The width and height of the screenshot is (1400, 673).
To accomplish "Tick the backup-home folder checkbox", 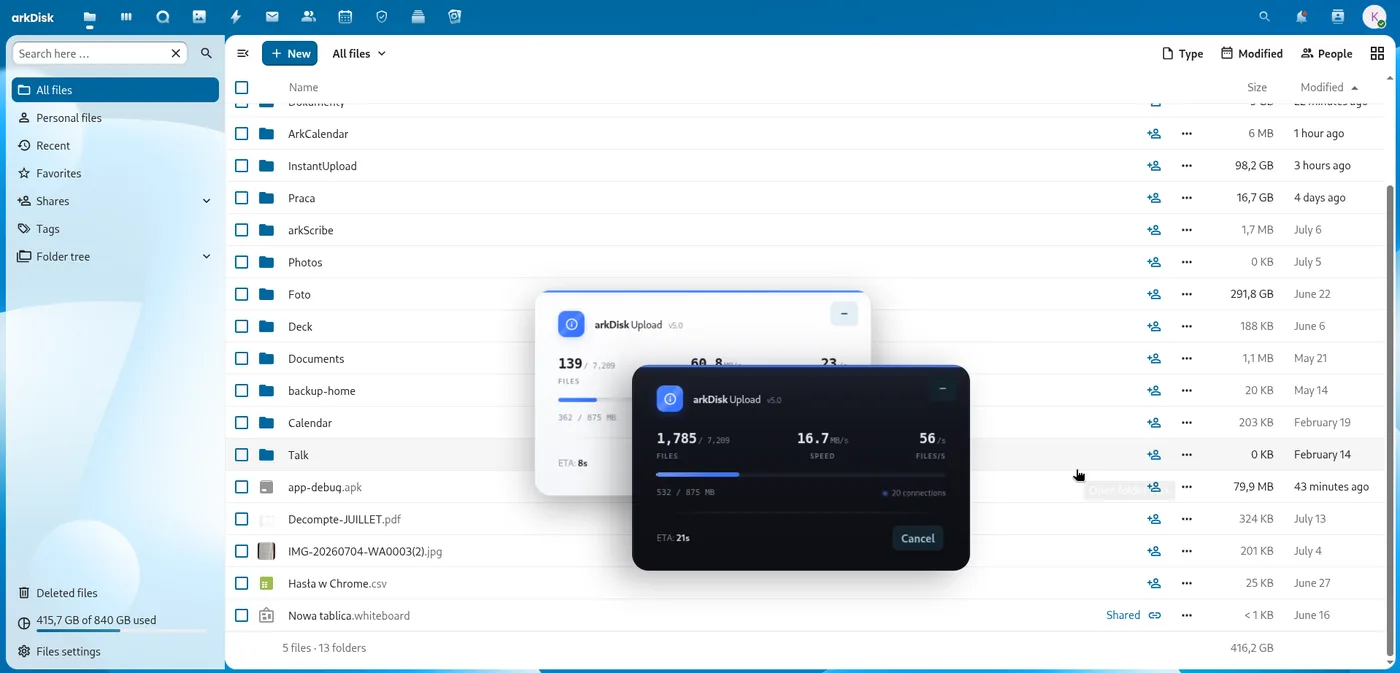I will tap(241, 391).
